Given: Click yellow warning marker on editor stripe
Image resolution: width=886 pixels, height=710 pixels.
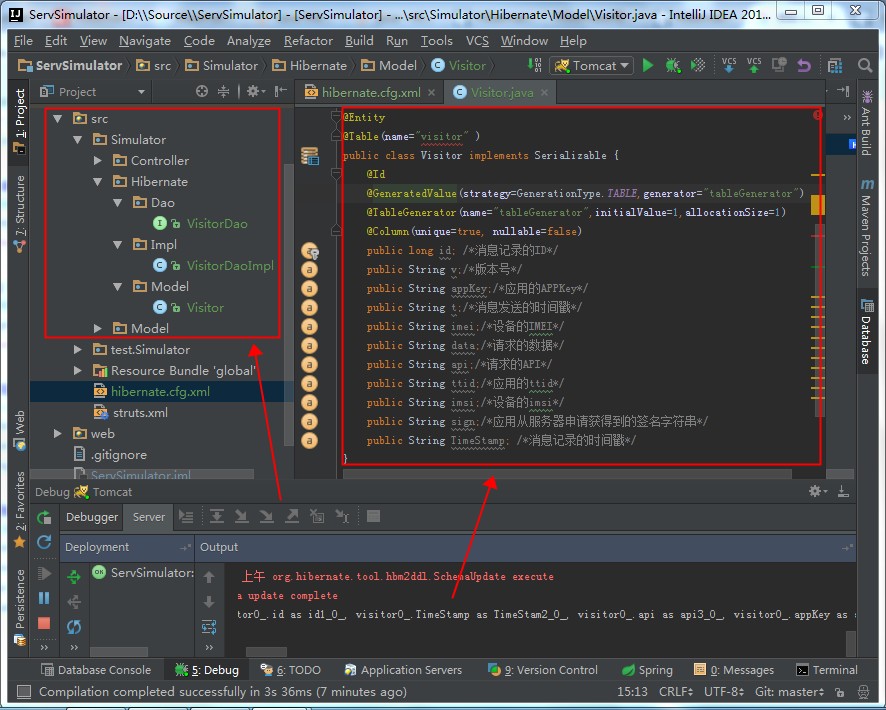Looking at the screenshot, I should coord(818,204).
